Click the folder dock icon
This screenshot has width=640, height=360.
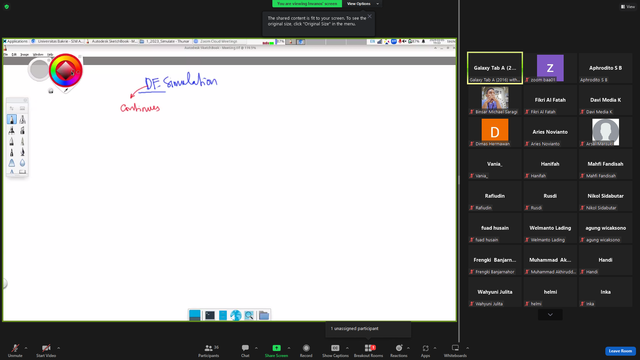(264, 315)
